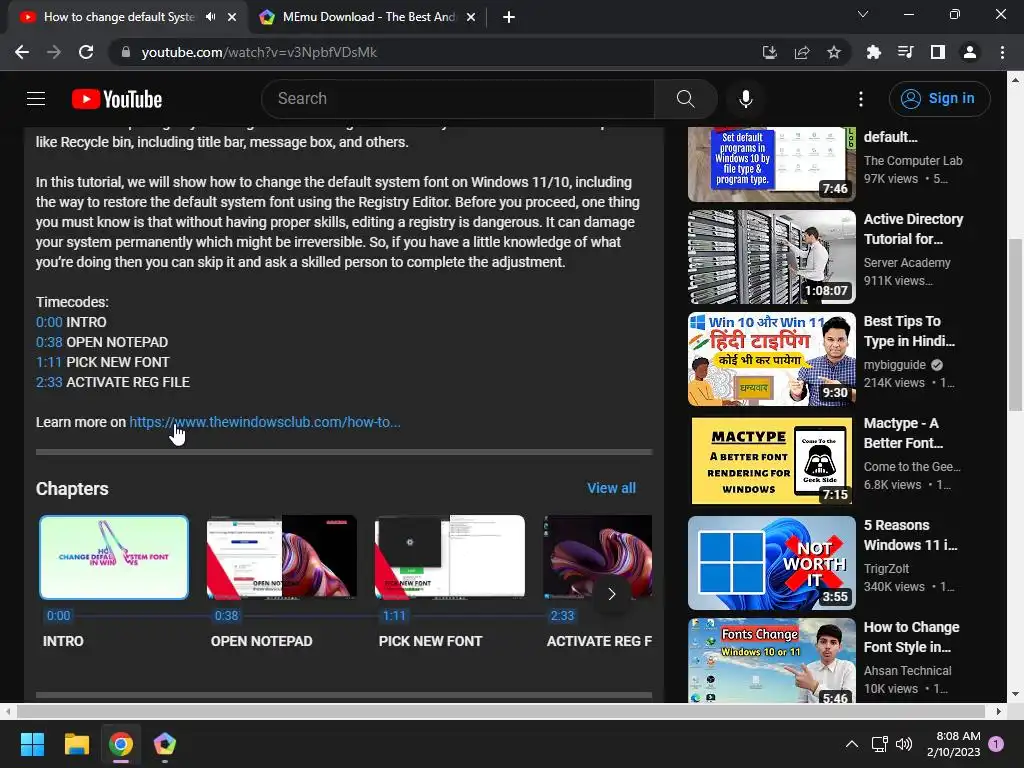Select INTRO chapter thumbnail
Screen dimensions: 1024x768
[x=114, y=557]
